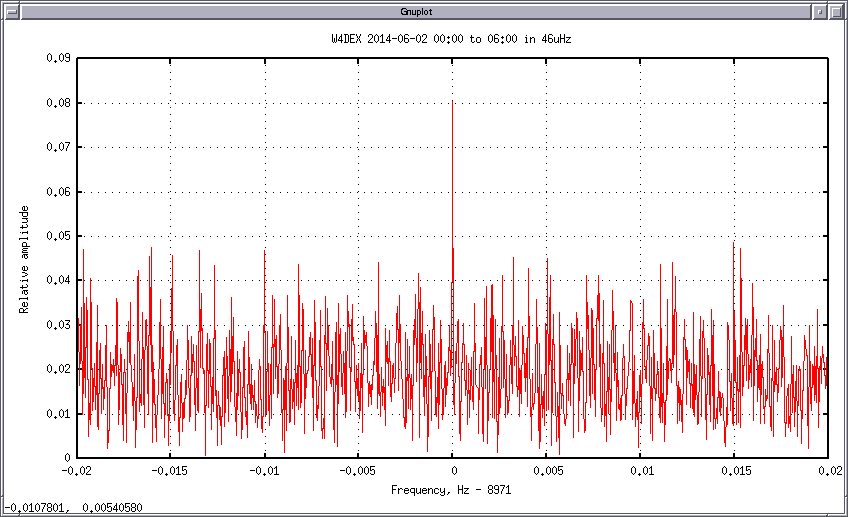The height and width of the screenshot is (517, 848).
Task: Open the window menu button in title bar
Action: (10, 10)
